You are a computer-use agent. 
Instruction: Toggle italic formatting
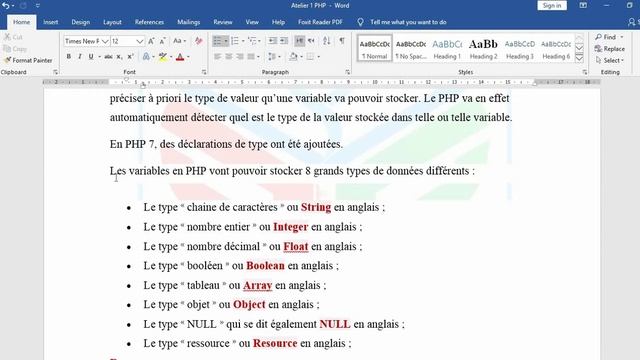point(80,57)
